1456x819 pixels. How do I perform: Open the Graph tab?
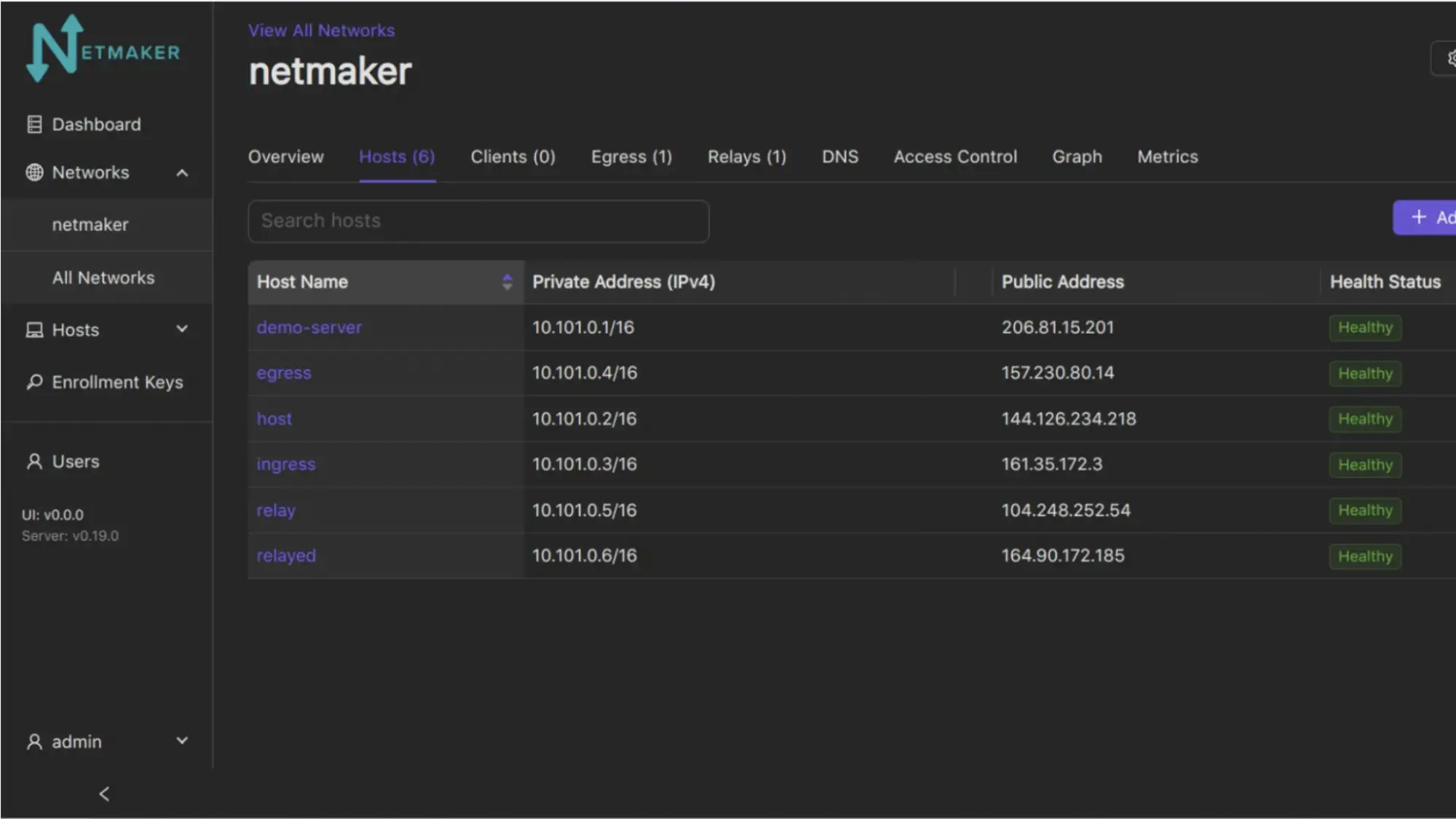pyautogui.click(x=1077, y=157)
